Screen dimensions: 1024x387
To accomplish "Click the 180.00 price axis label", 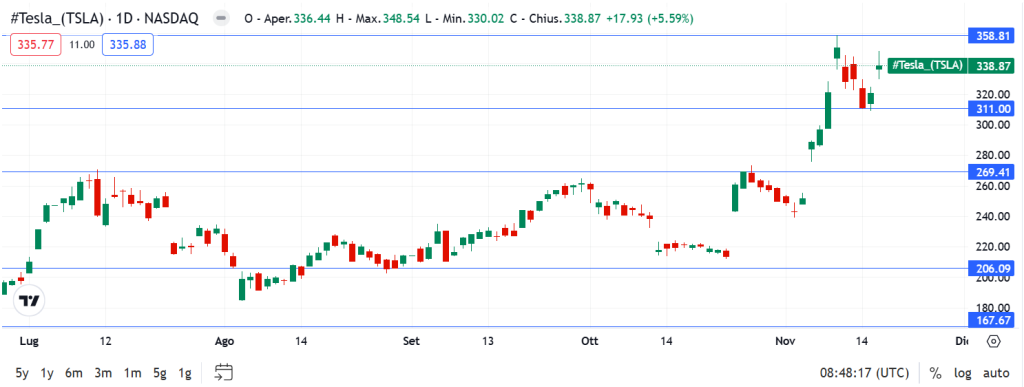I will click(x=993, y=308).
